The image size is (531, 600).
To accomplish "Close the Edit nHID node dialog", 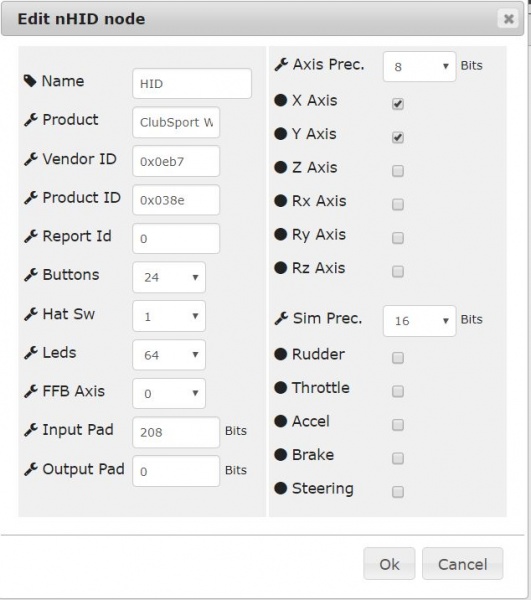I will [508, 18].
